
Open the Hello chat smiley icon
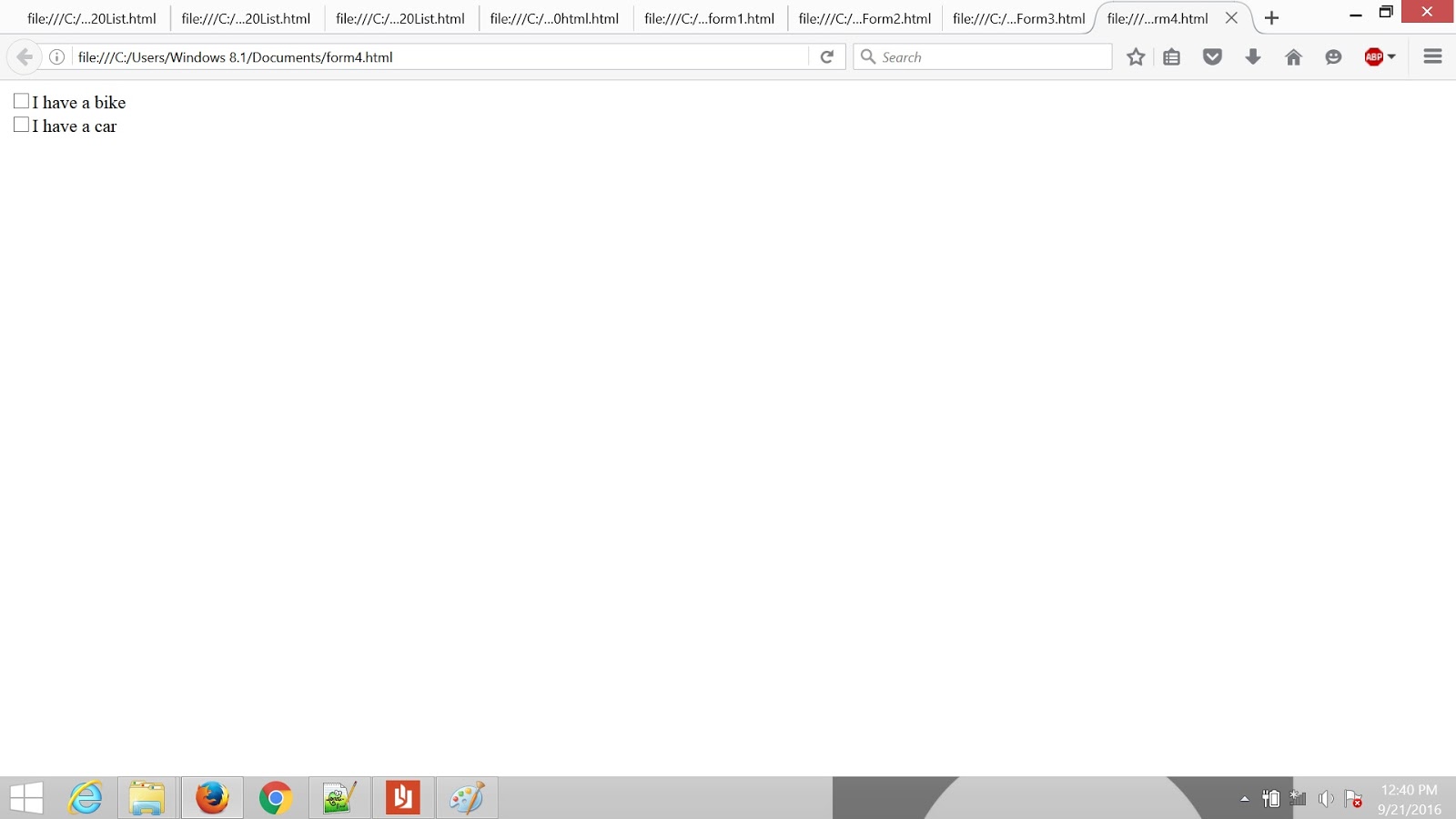(x=1333, y=57)
